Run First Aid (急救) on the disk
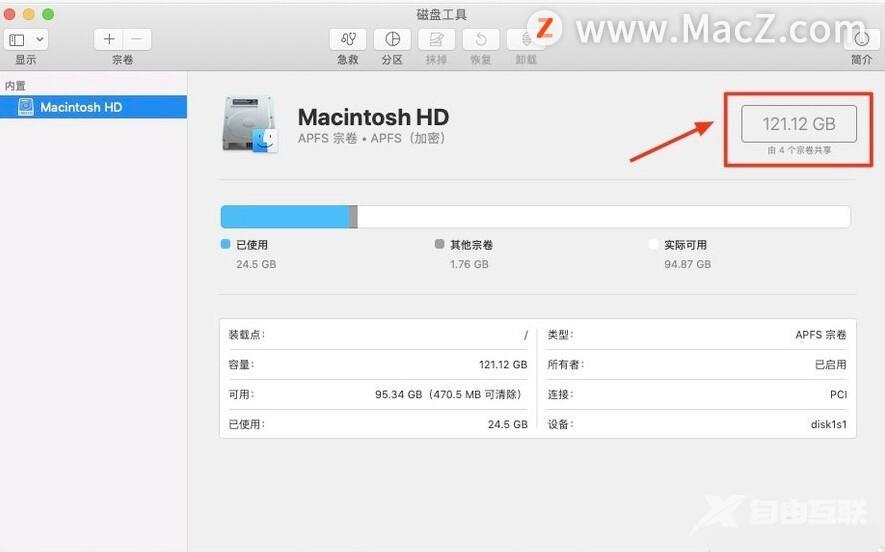The image size is (885, 552). [348, 40]
